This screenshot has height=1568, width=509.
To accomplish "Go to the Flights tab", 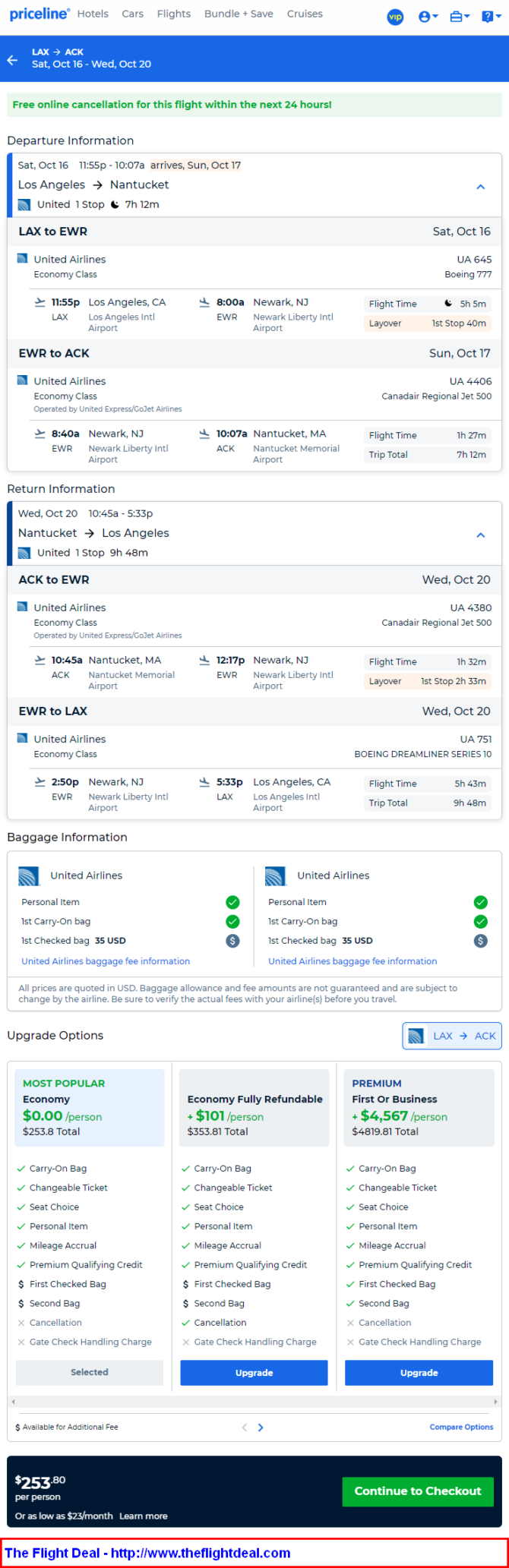I will 174,14.
